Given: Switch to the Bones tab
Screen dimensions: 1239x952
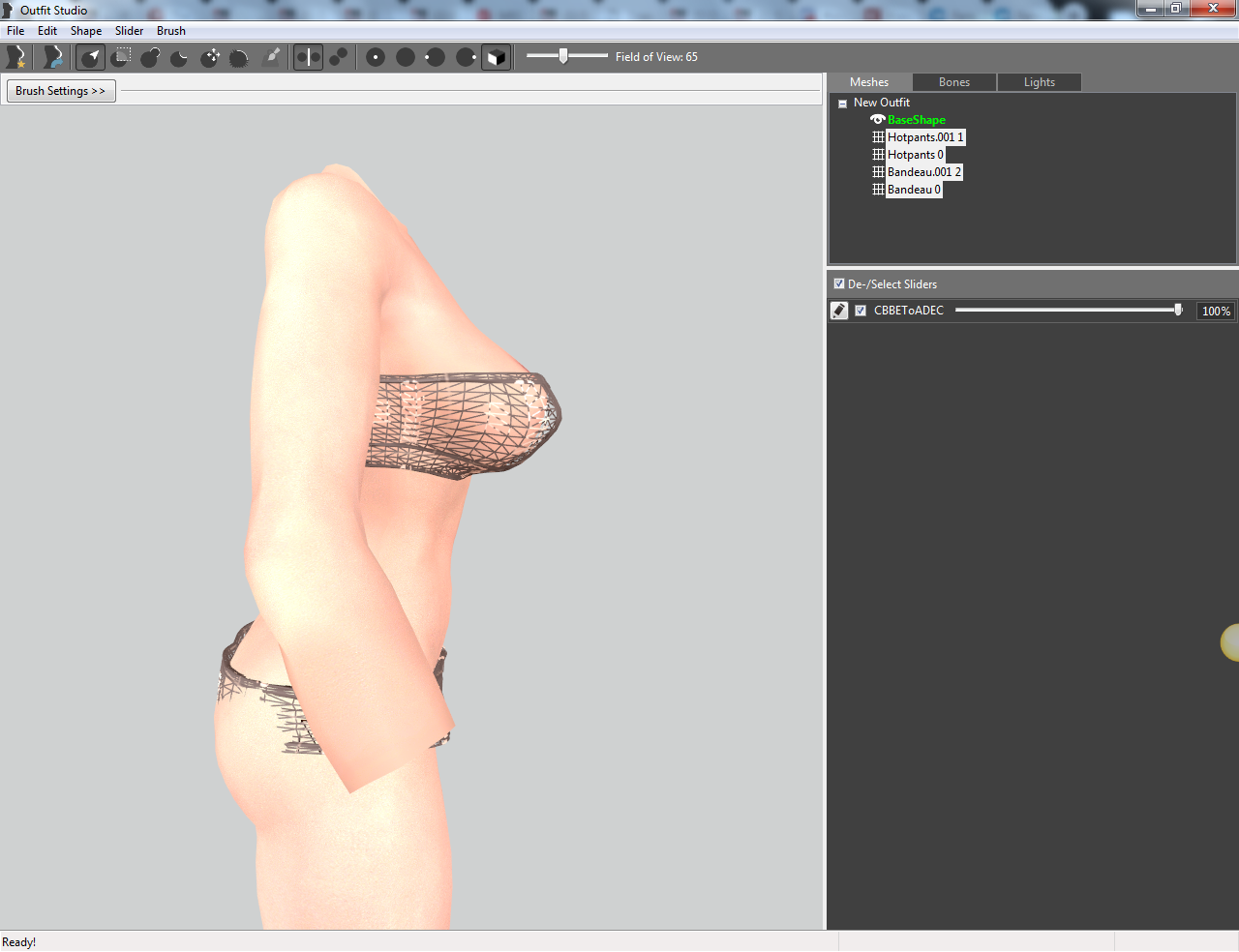Looking at the screenshot, I should tap(954, 82).
